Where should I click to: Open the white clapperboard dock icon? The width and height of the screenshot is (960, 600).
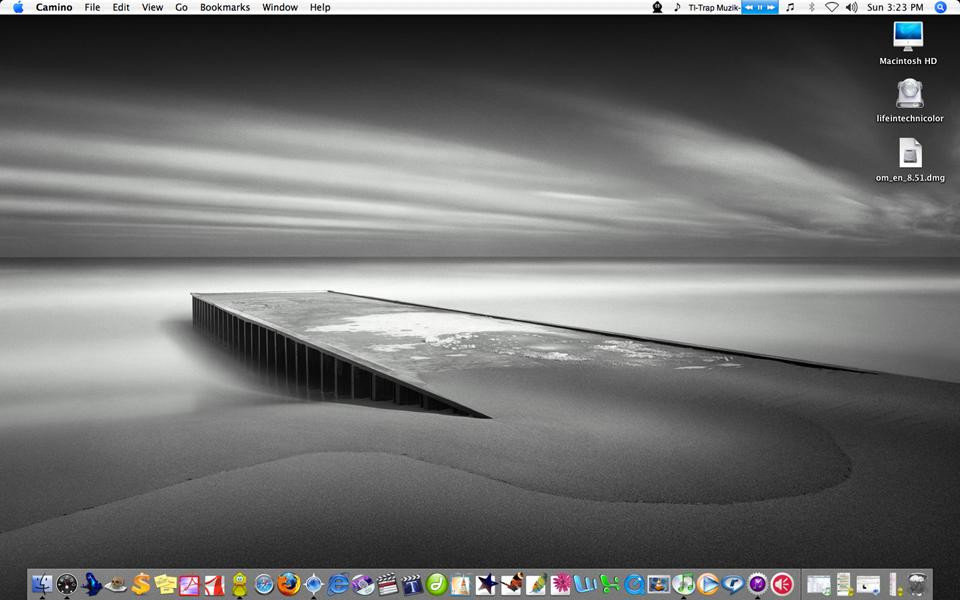pyautogui.click(x=387, y=584)
